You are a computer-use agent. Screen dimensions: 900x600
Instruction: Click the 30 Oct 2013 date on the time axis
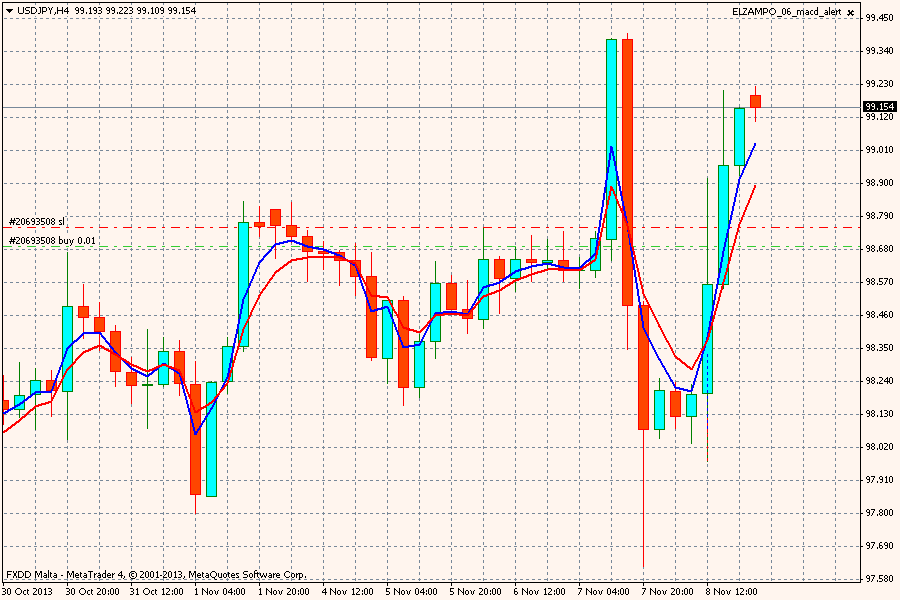(27, 591)
